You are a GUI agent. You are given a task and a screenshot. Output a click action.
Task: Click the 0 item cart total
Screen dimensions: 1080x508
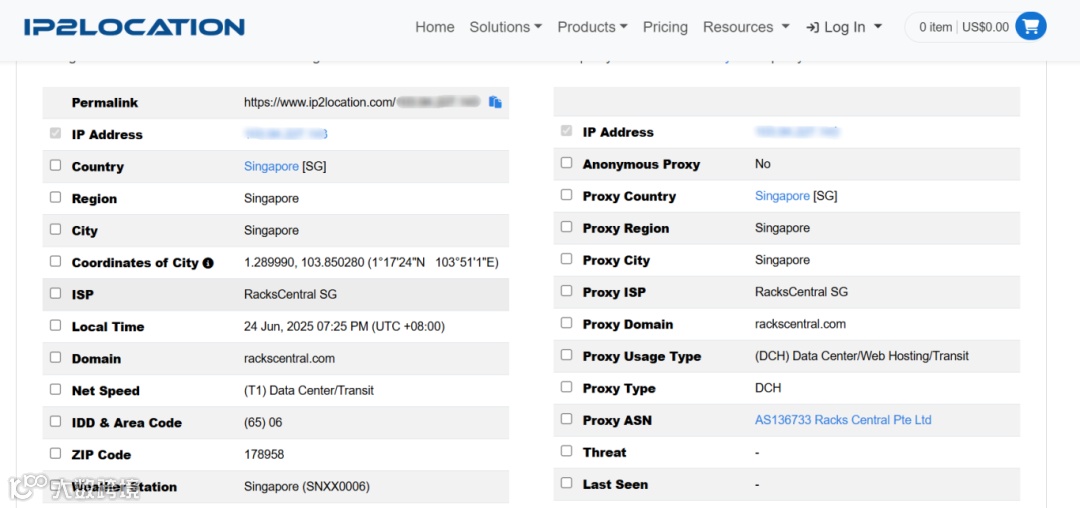coord(935,27)
